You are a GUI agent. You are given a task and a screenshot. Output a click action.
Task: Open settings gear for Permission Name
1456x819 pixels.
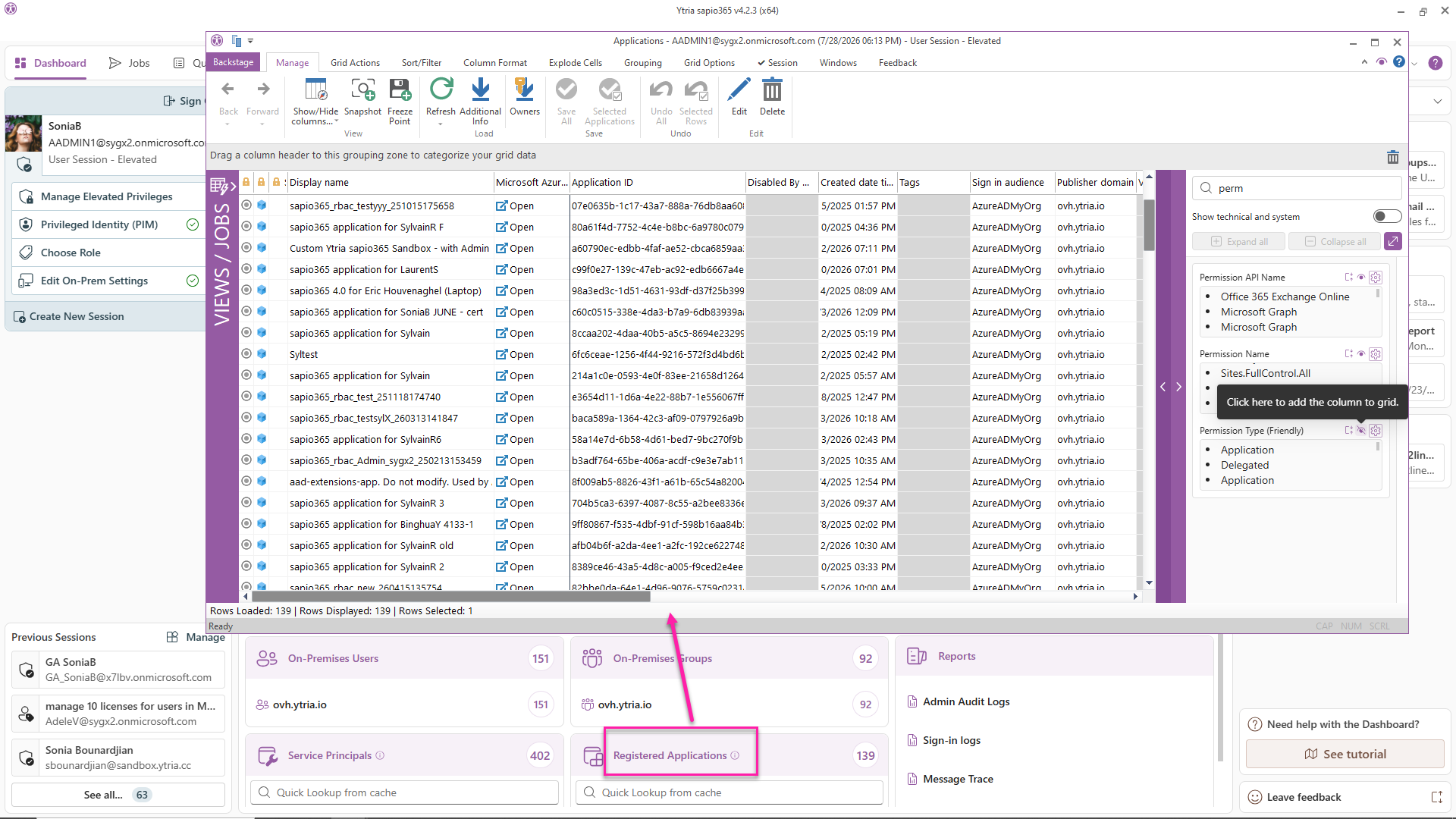1376,354
